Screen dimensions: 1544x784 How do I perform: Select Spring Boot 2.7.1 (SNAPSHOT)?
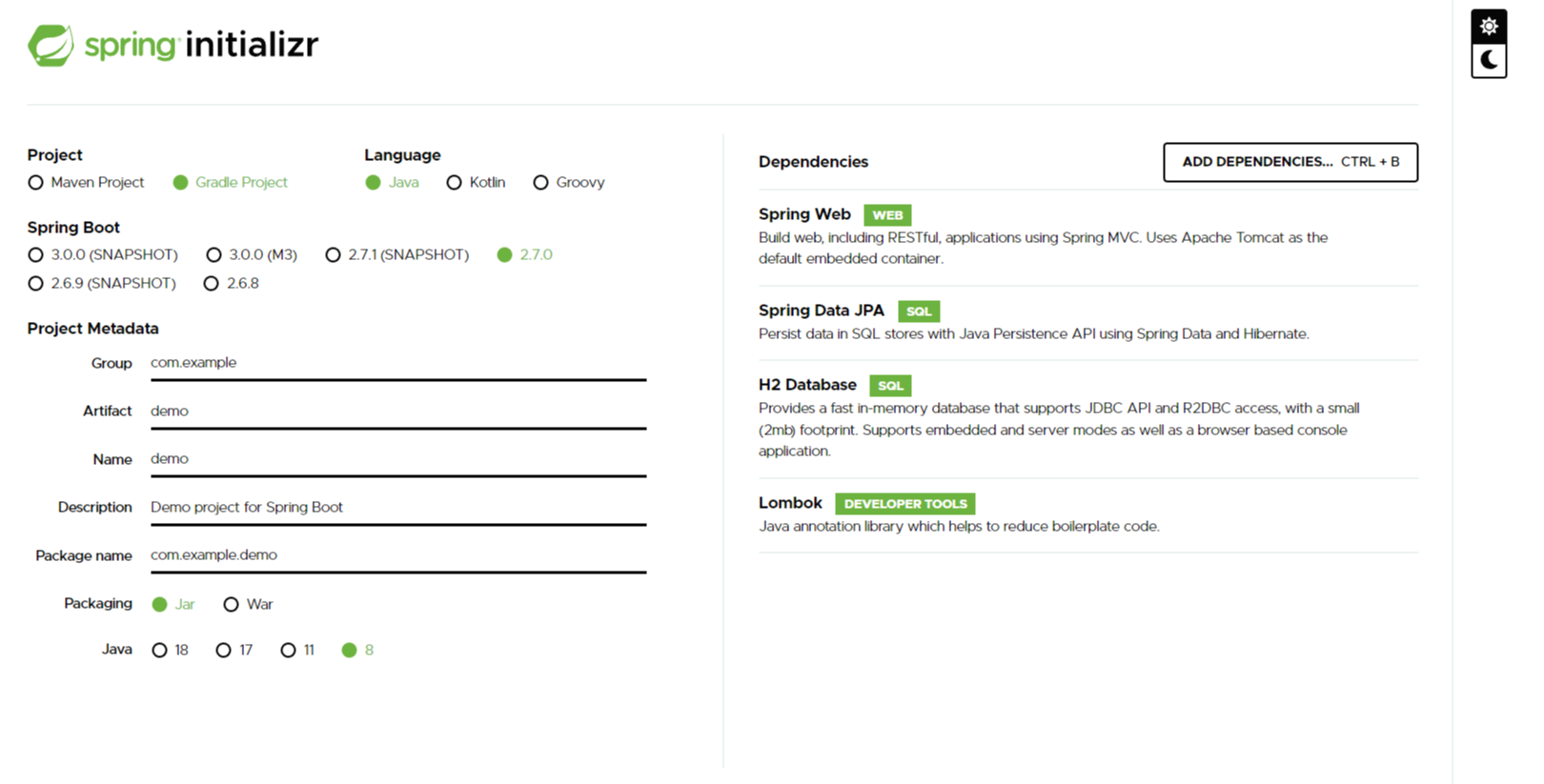397,254
